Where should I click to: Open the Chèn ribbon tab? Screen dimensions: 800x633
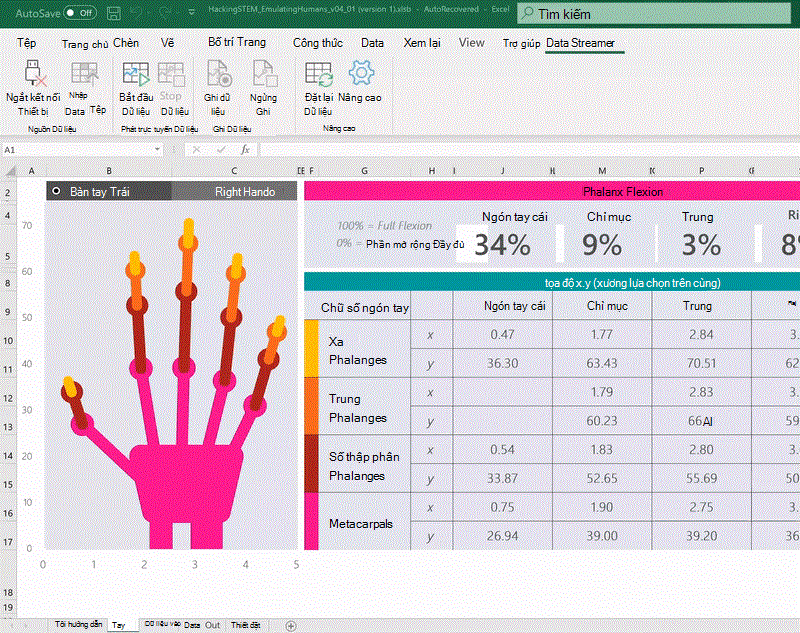[x=126, y=43]
